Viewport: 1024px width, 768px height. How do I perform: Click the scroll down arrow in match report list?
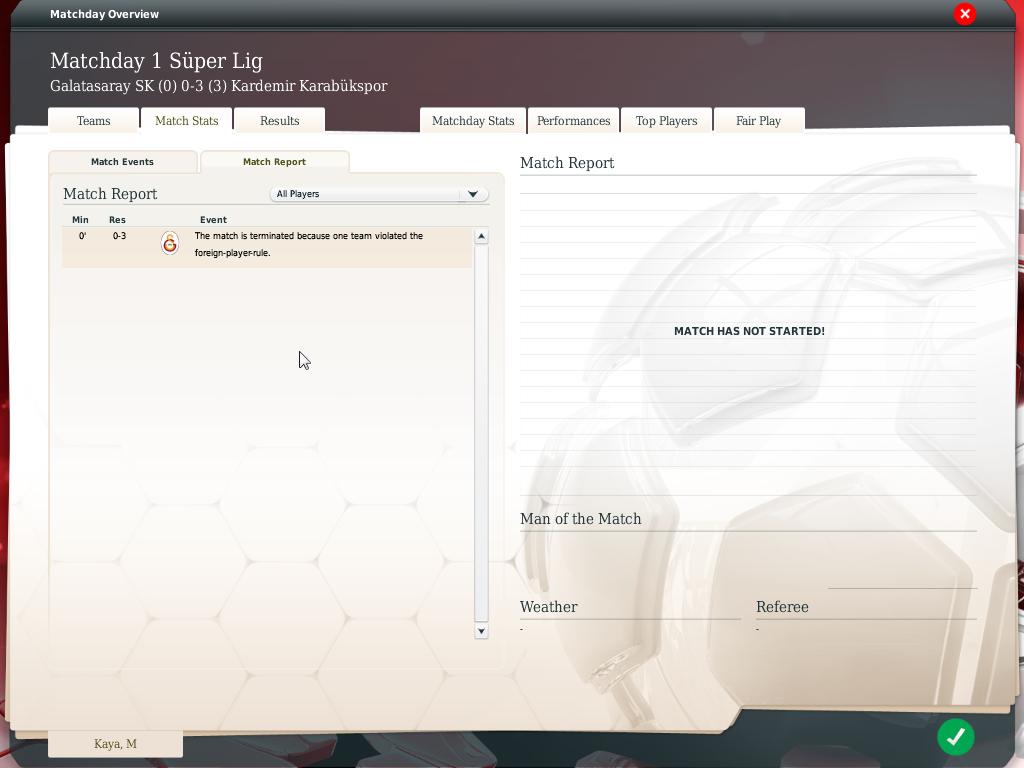coord(481,631)
